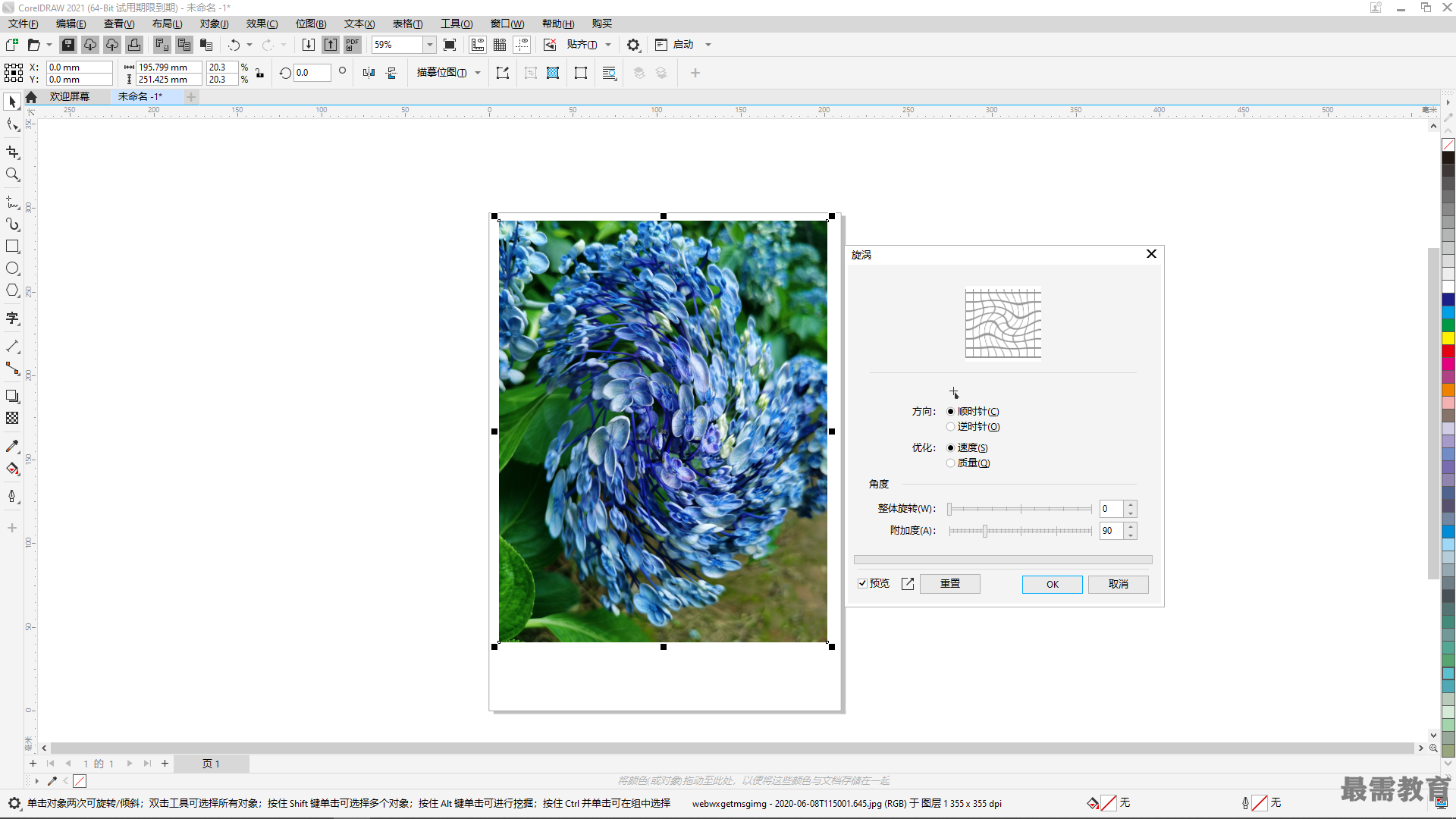Select the Pick tool in toolbox
This screenshot has height=819, width=1456.
click(x=12, y=102)
